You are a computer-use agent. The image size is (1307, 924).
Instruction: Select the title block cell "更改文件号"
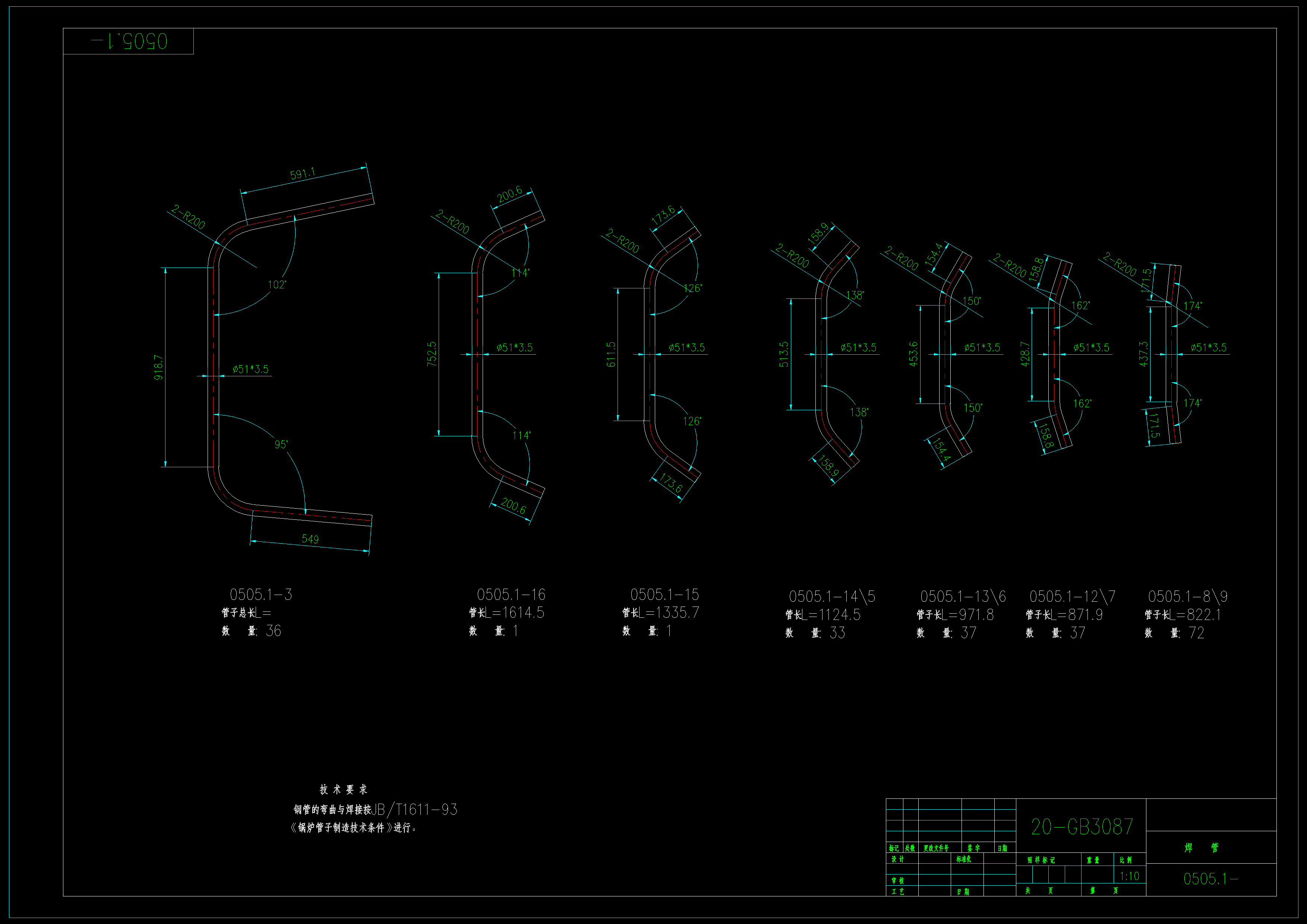click(936, 848)
